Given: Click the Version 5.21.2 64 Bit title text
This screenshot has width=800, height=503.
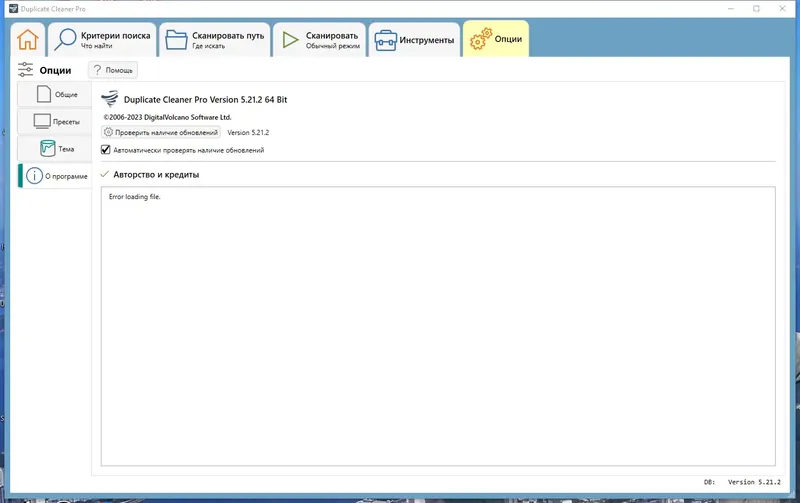Looking at the screenshot, I should [206, 99].
